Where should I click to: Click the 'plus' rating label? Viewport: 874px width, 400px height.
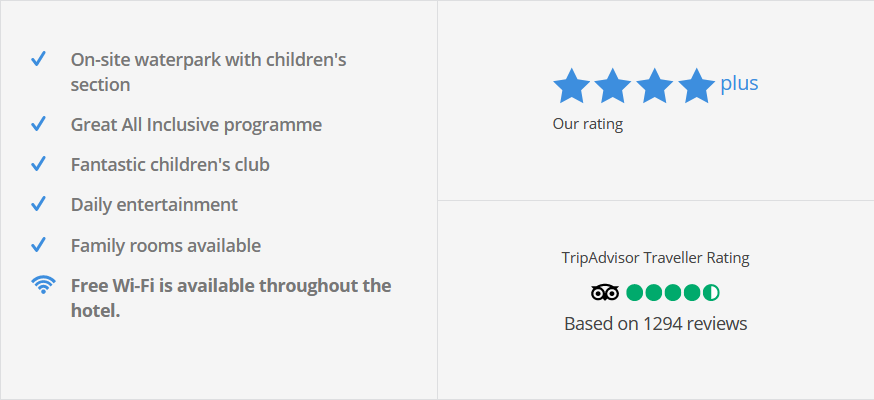(x=739, y=83)
